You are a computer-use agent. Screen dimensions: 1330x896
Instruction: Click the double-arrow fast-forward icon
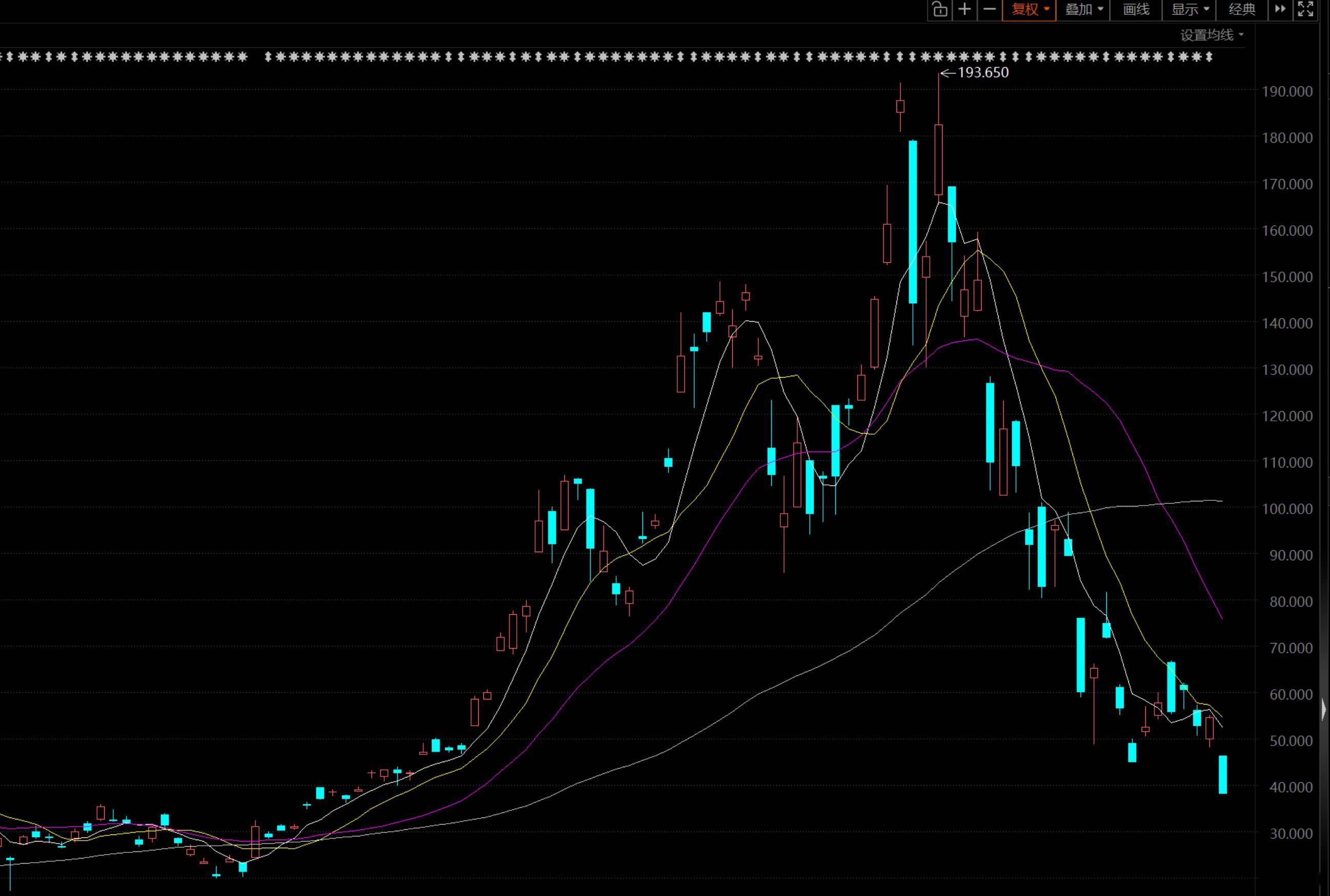coord(1280,10)
